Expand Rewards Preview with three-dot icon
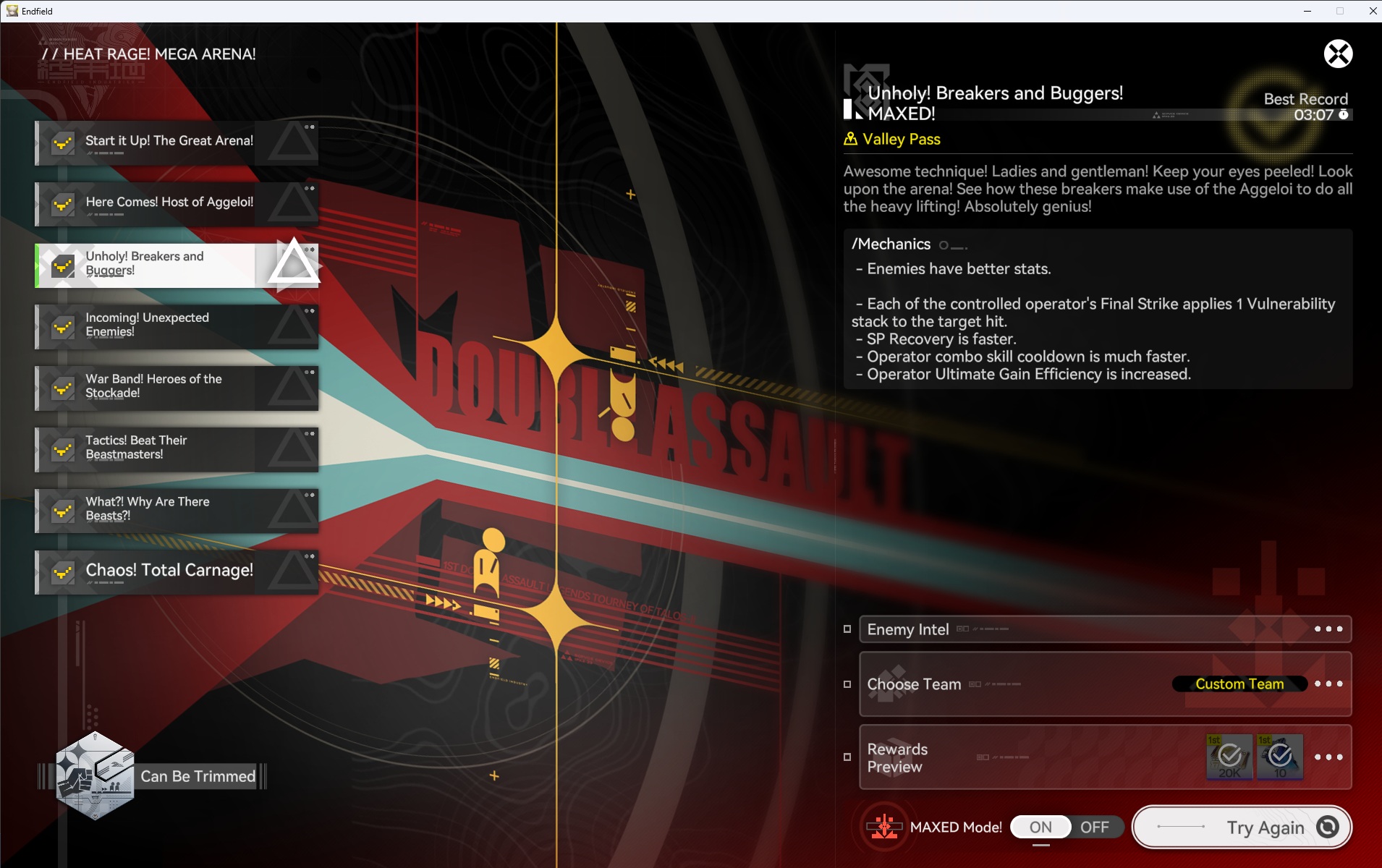The image size is (1382, 868). click(1328, 757)
